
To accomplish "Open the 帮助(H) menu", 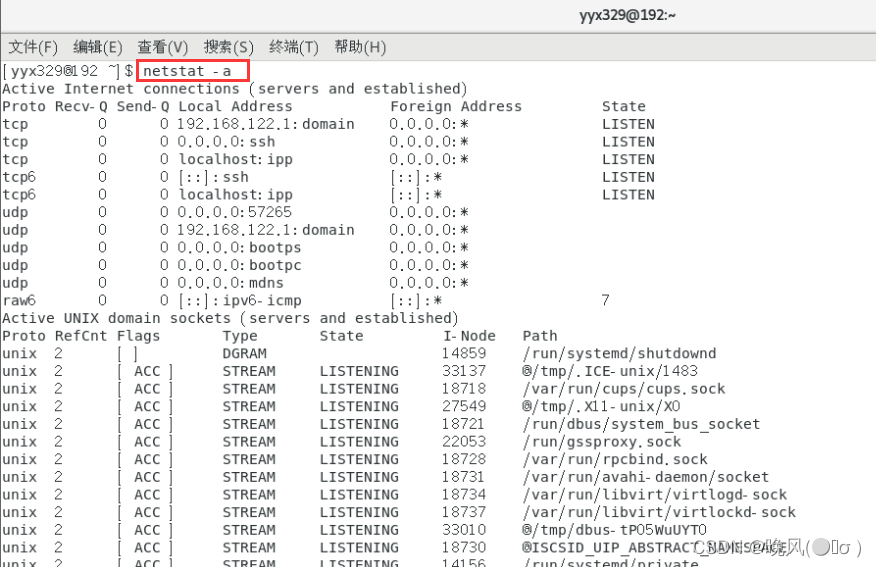I will (360, 47).
